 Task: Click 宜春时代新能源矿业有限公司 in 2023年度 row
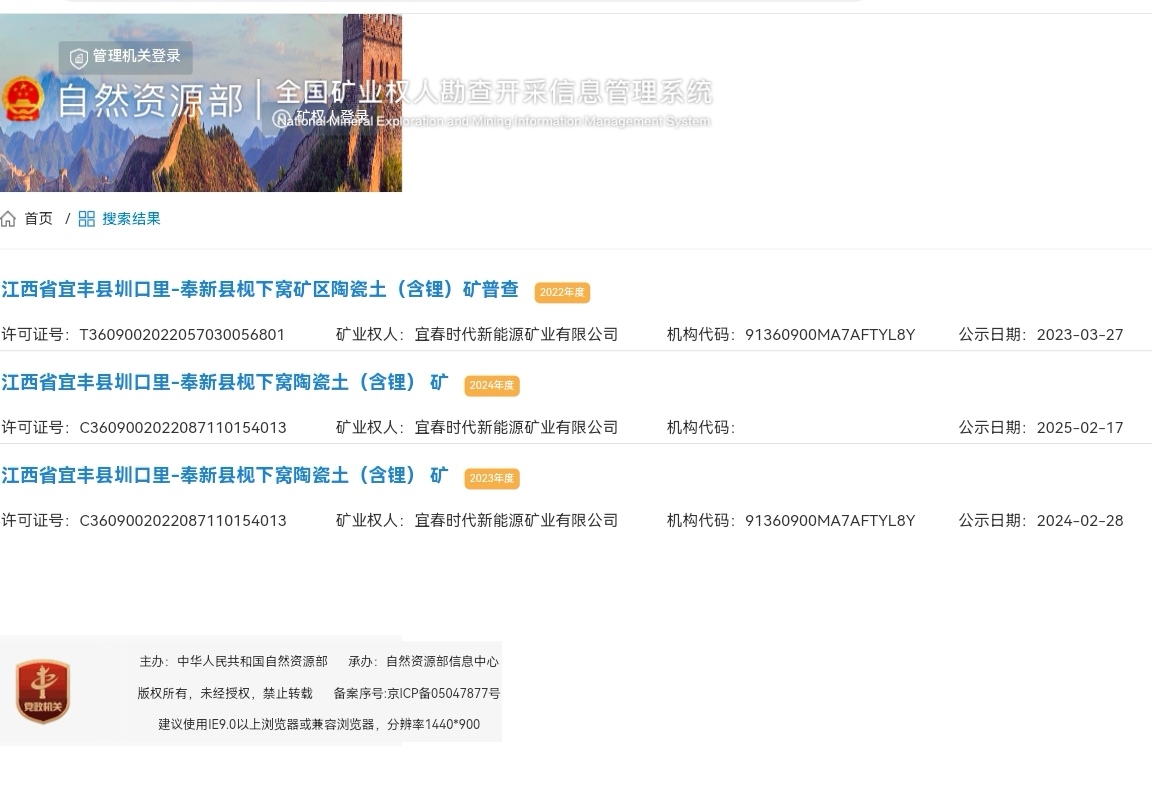tap(516, 521)
